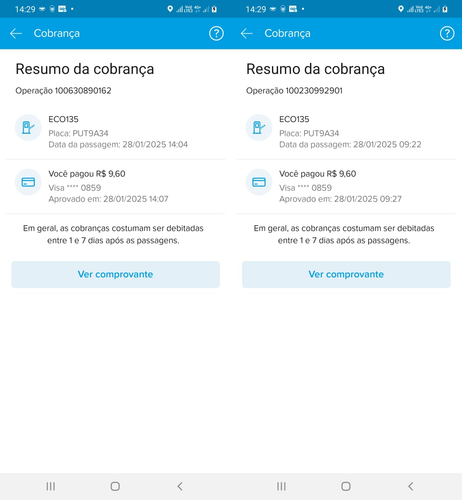This screenshot has width=462, height=500.
Task: Tap back arrow on left Cobrança screen
Action: [16, 33]
